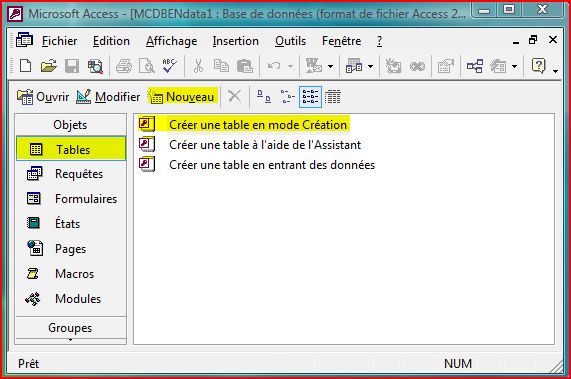Click the Analyze toolbar icon
571x379 pixels.
point(354,66)
